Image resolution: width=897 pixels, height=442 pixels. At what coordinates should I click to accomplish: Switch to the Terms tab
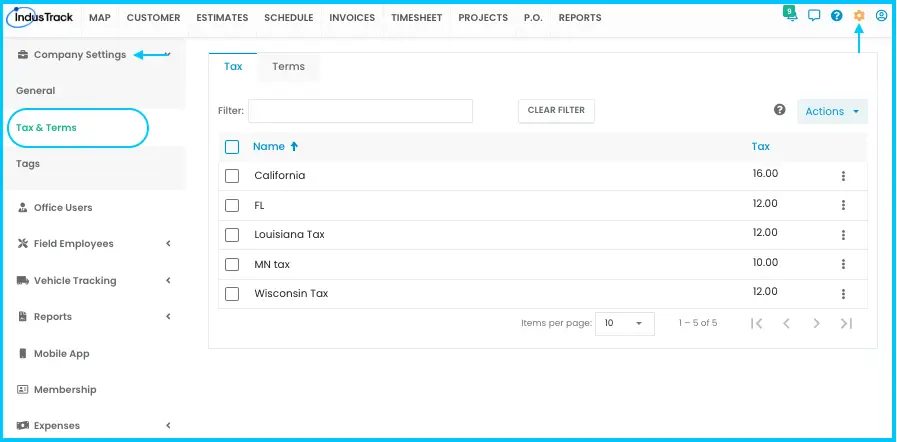click(x=288, y=66)
